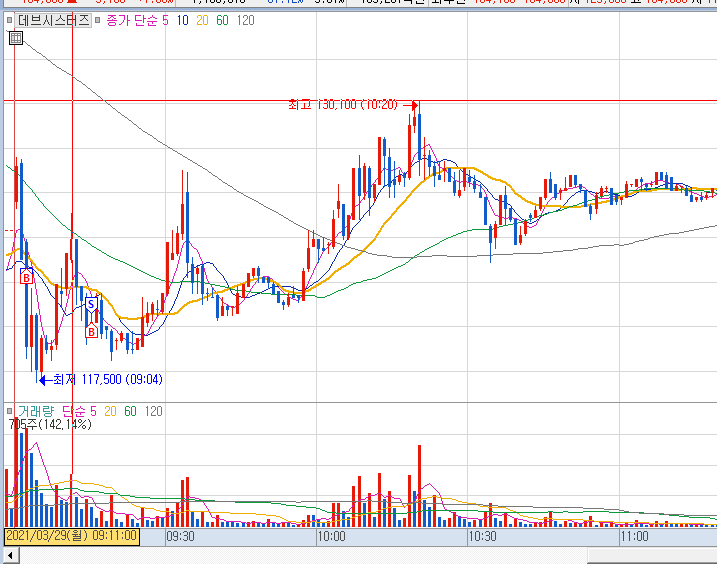Toggle the square box before 거래량

9,411
